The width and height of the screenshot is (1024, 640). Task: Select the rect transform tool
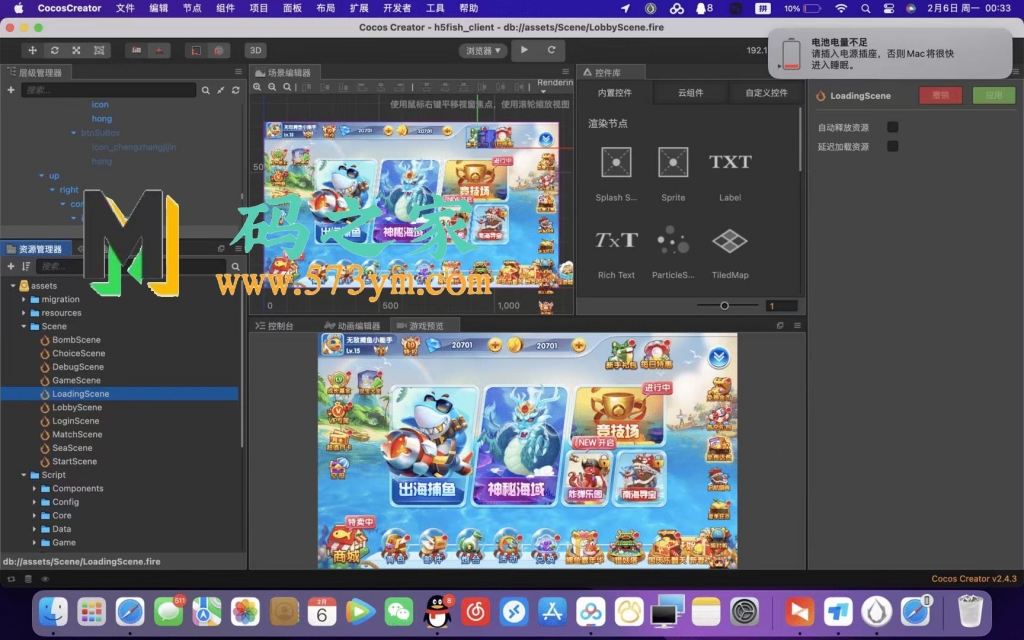point(99,50)
